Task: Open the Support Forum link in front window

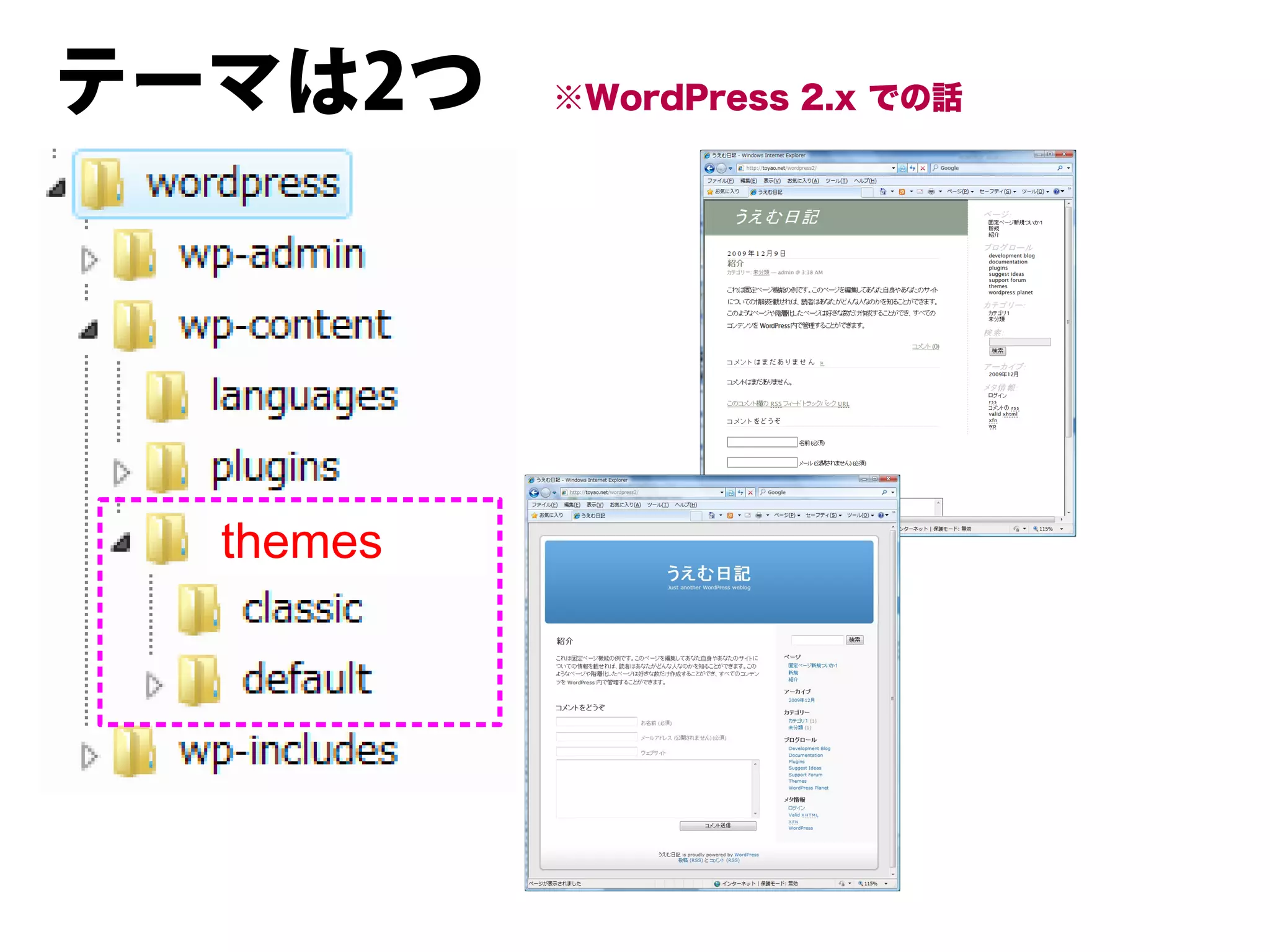Action: click(806, 775)
